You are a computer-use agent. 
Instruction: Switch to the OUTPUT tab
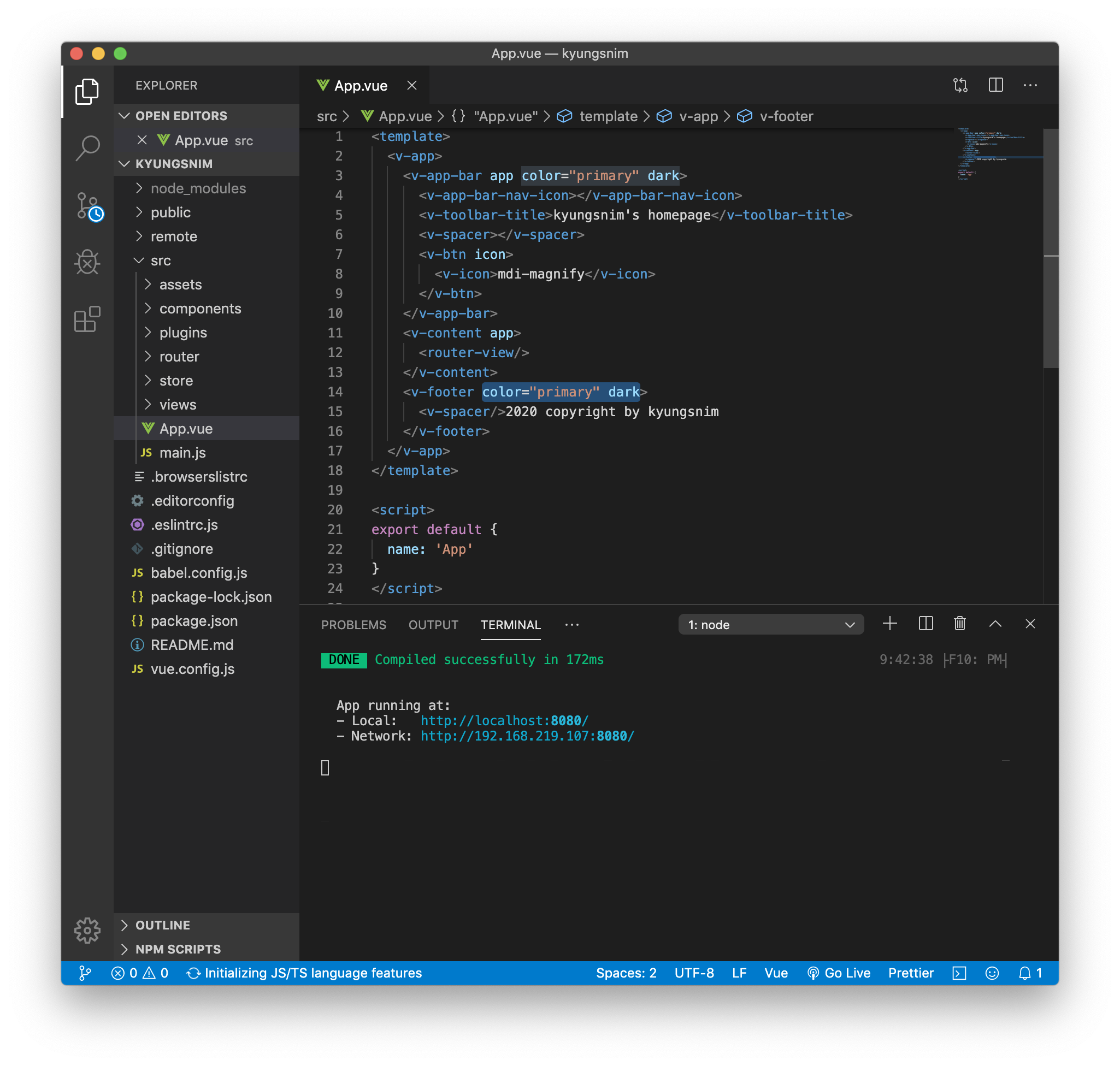click(x=433, y=625)
